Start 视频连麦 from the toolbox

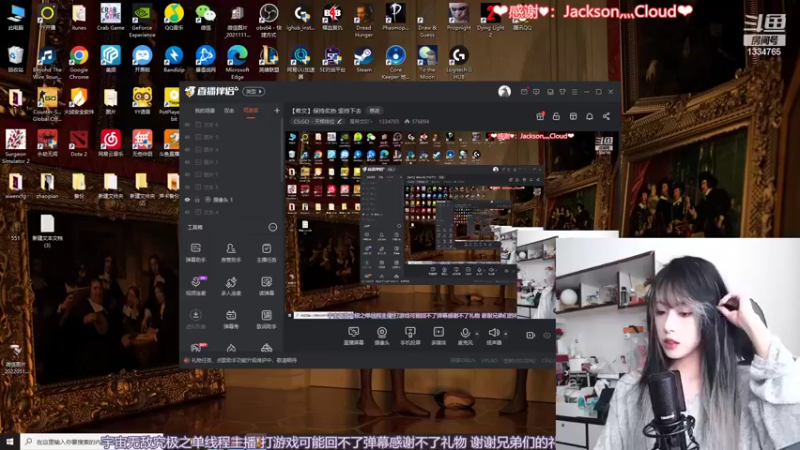pyautogui.click(x=195, y=286)
